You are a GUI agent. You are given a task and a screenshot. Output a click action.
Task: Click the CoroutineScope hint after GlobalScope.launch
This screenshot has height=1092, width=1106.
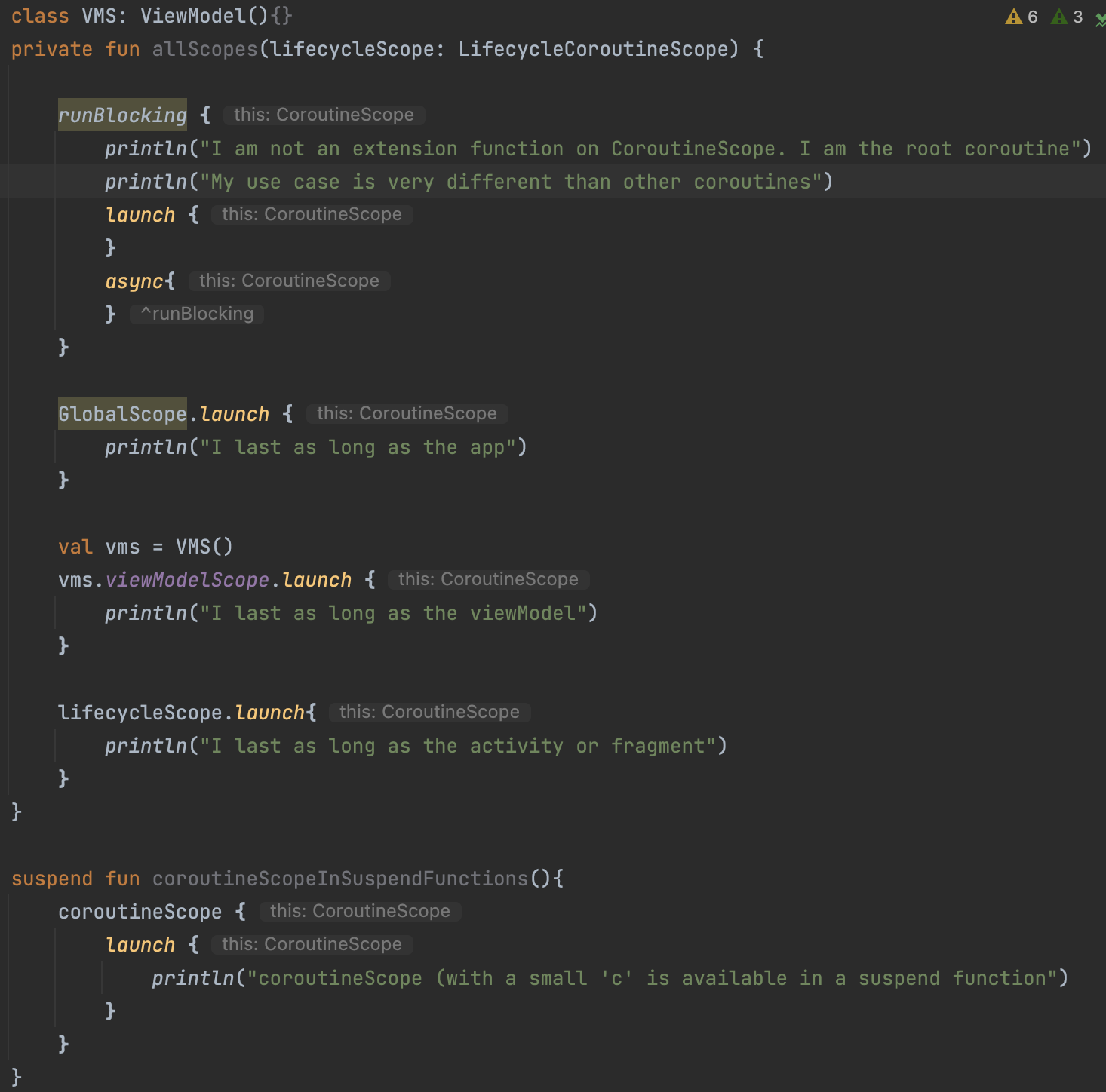point(407,413)
